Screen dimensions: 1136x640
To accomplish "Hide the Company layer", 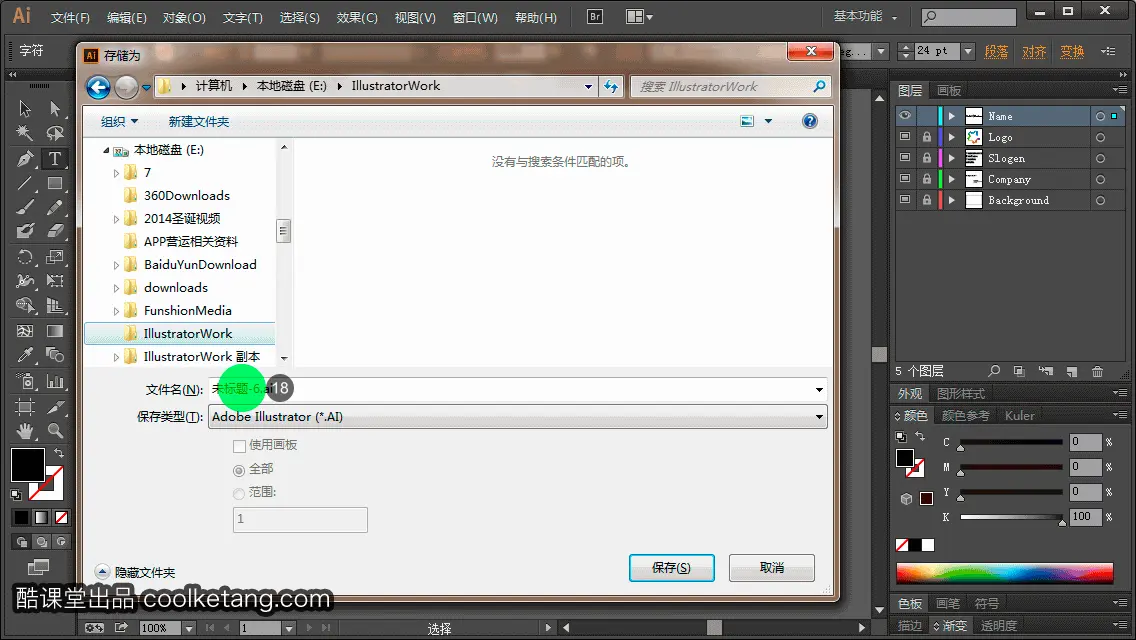I will [905, 179].
